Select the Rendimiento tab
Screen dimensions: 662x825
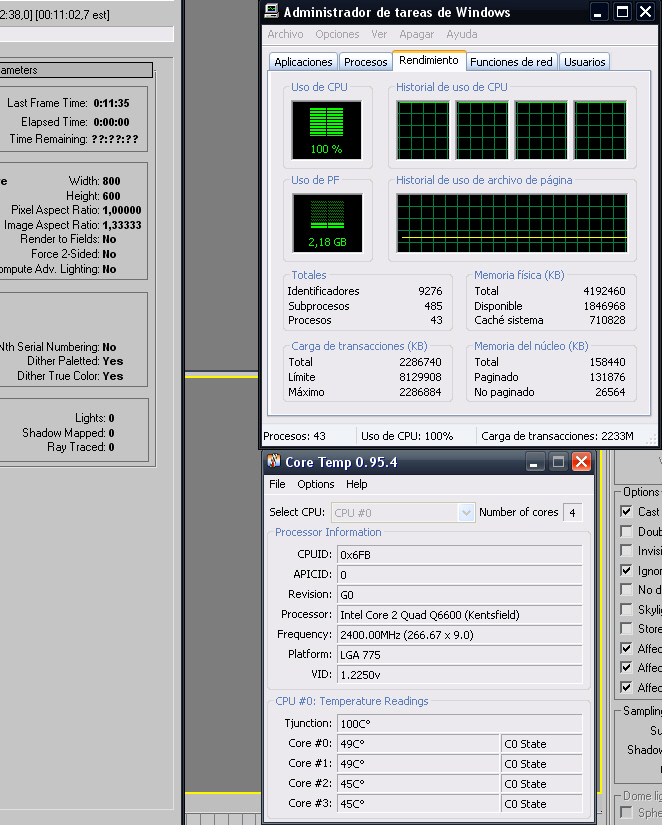pyautogui.click(x=429, y=61)
